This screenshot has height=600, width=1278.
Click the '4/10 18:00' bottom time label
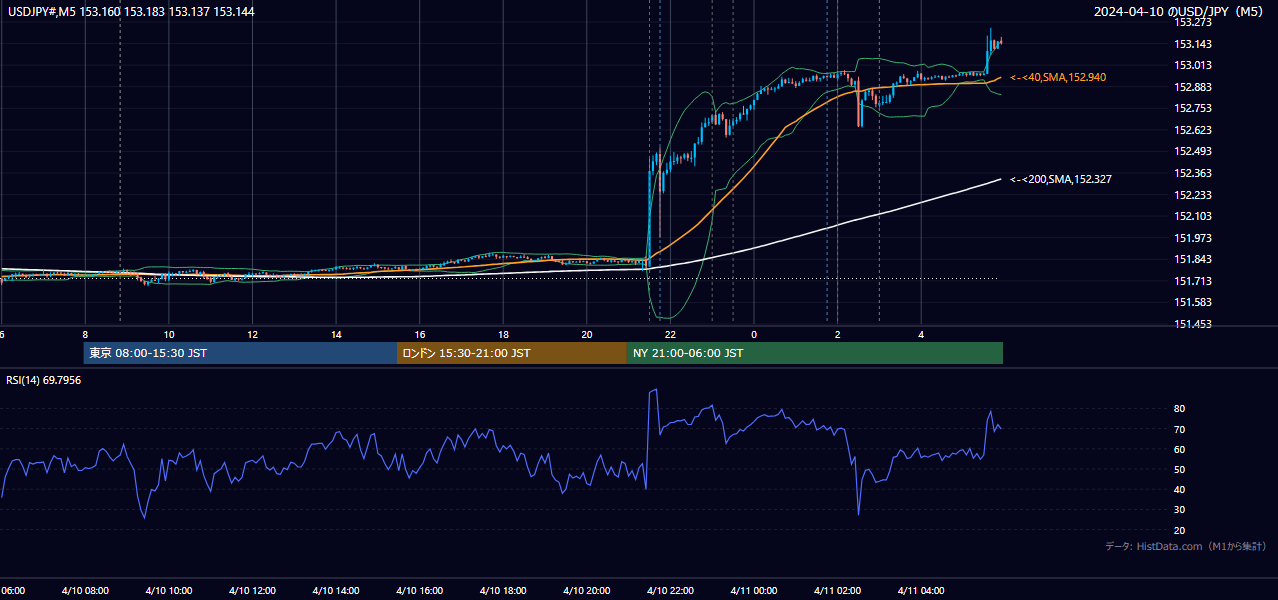coord(503,591)
